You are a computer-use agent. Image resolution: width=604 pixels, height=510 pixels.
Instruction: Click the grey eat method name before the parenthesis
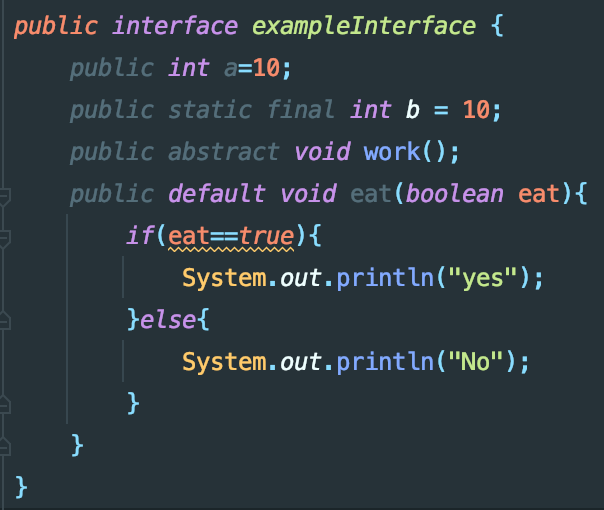click(x=371, y=194)
